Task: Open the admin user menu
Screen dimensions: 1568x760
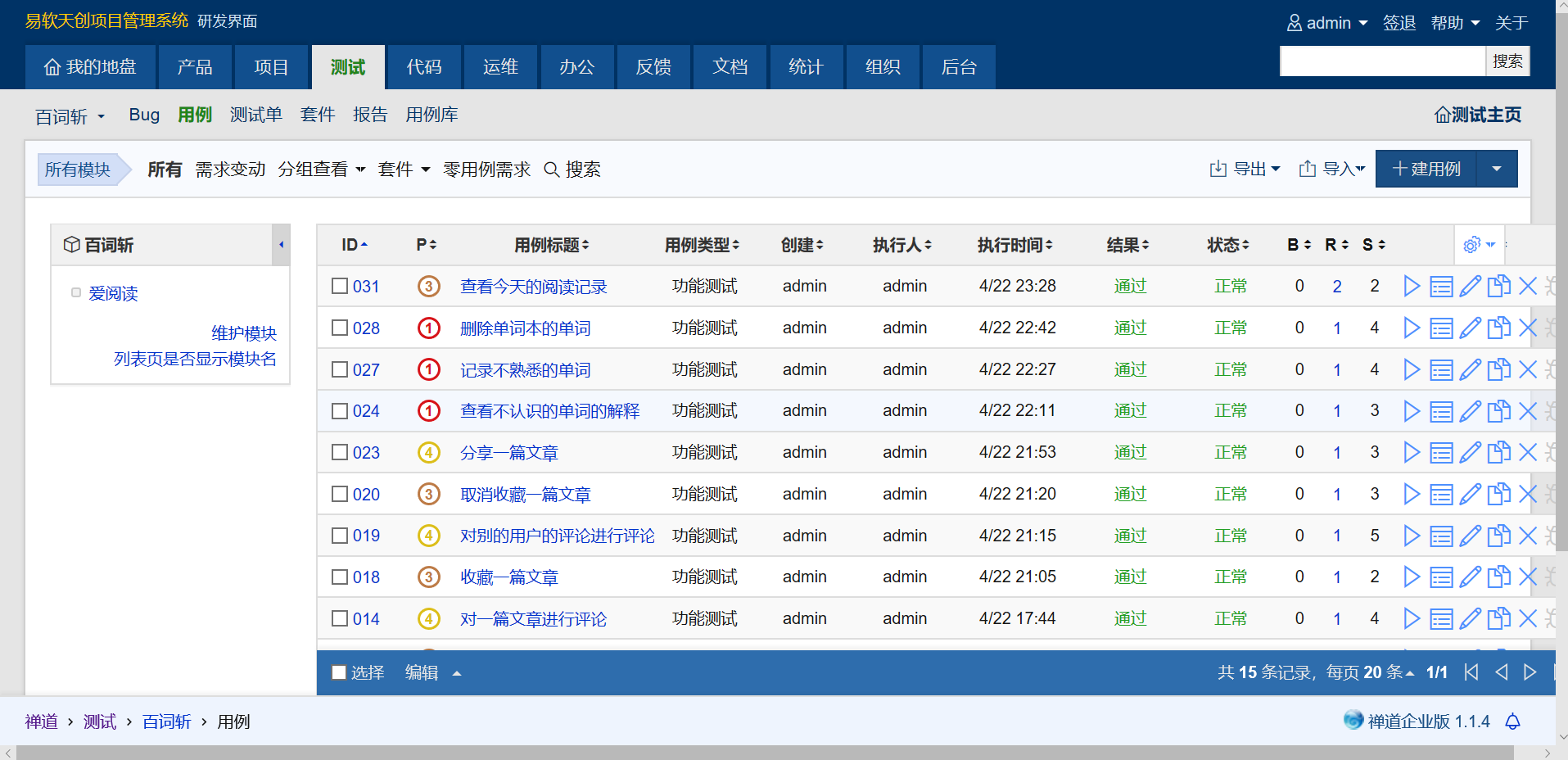Action: pos(1326,23)
